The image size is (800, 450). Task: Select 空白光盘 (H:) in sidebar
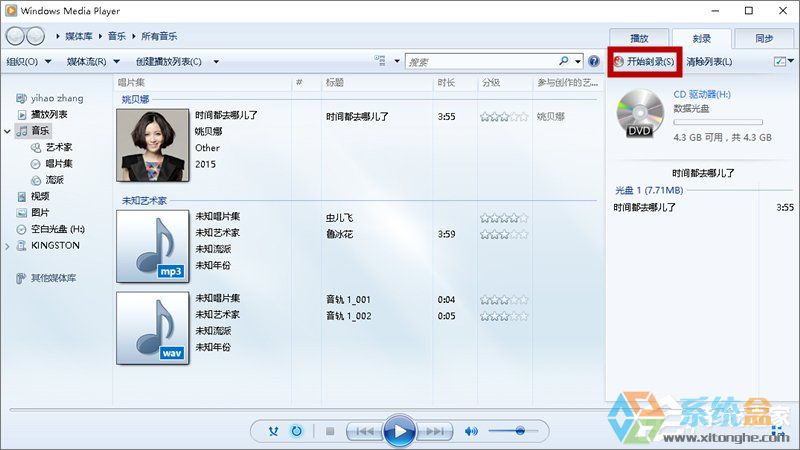click(x=51, y=229)
